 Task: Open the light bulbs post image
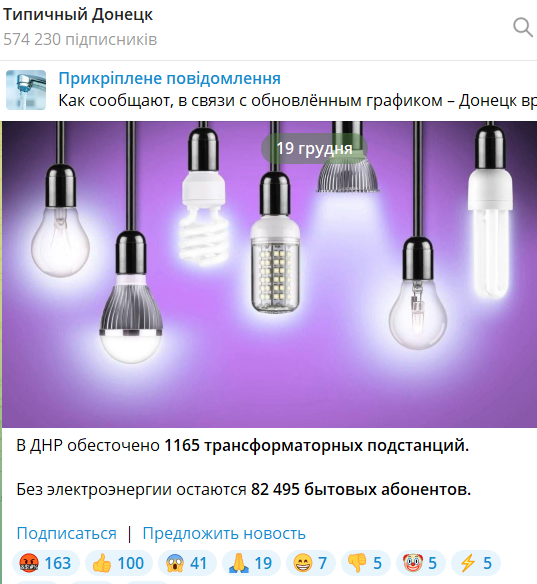[x=270, y=274]
